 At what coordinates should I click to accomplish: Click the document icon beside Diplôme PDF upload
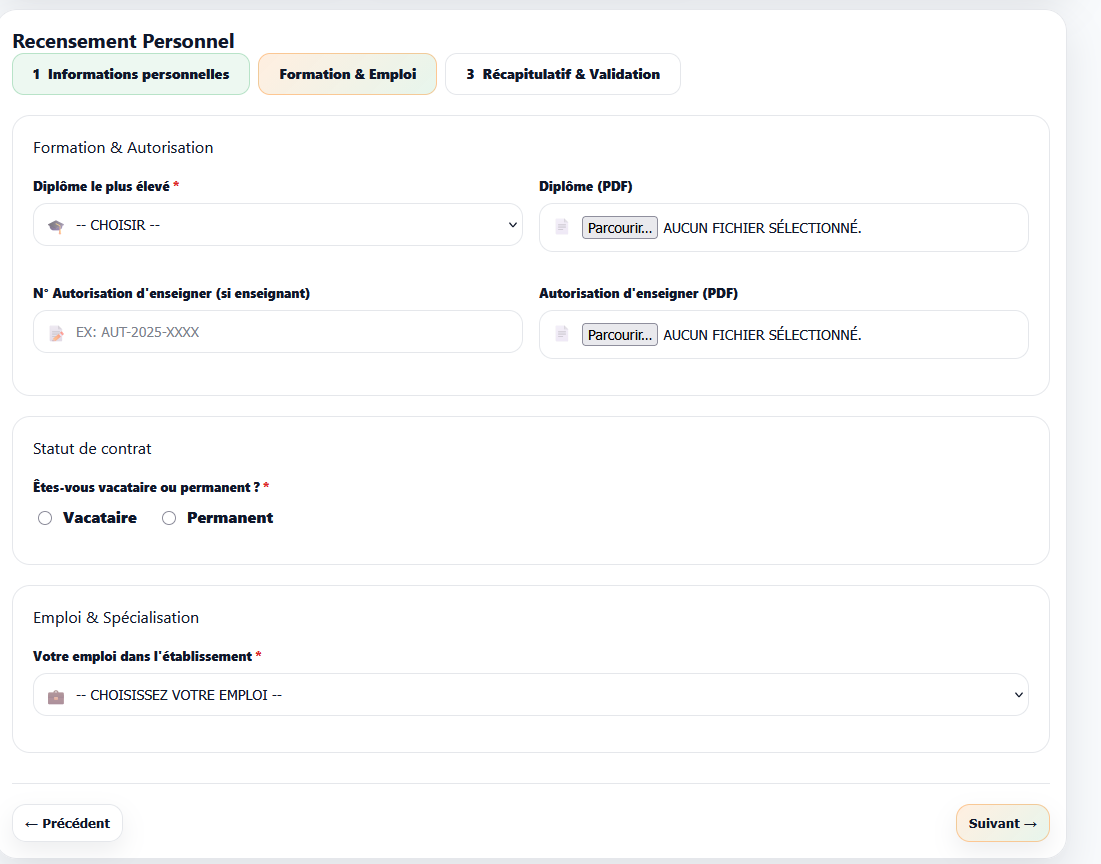(x=562, y=228)
